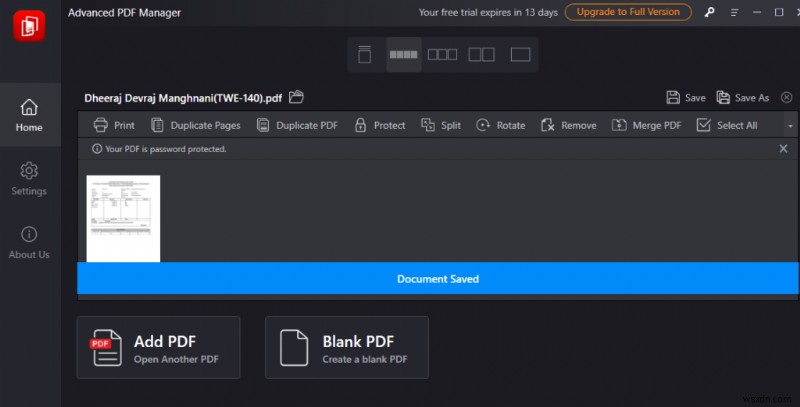Image resolution: width=800 pixels, height=407 pixels.
Task: Expand the toolbar overflow dropdown arrow
Action: 790,126
